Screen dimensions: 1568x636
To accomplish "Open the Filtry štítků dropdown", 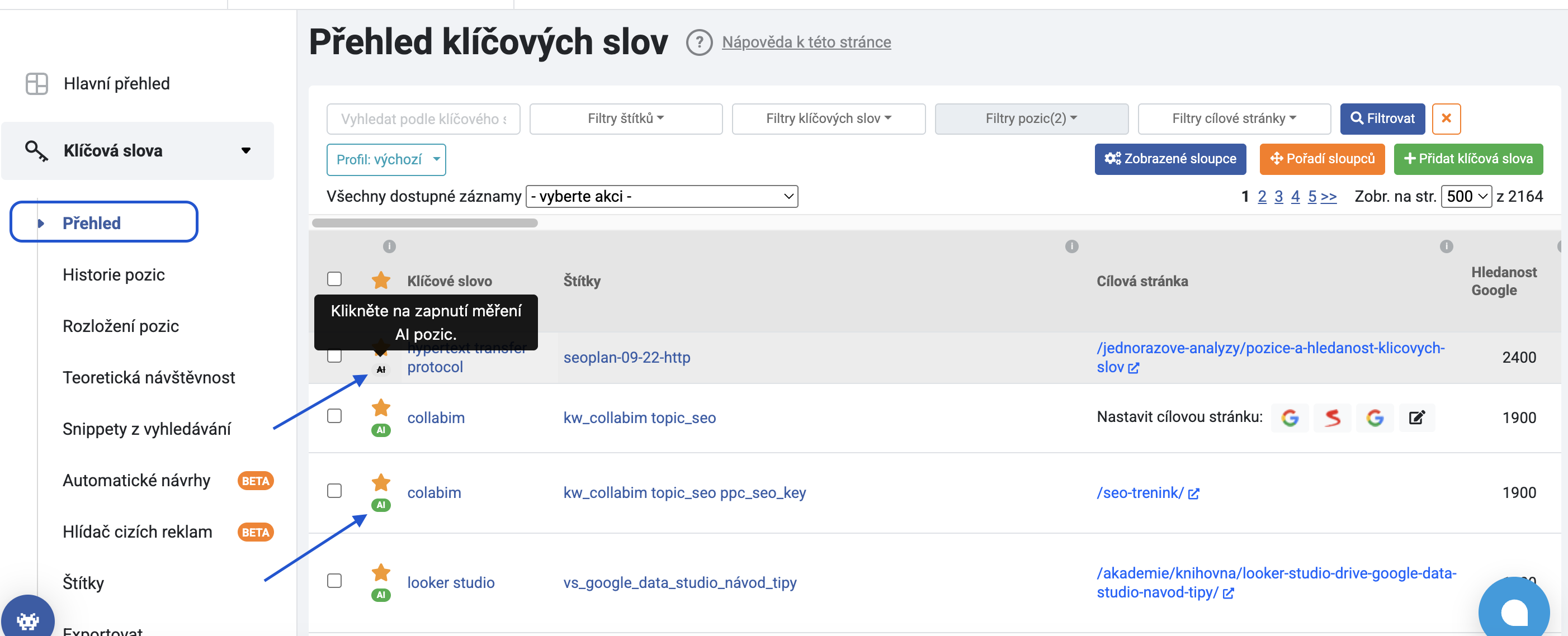I will point(626,118).
